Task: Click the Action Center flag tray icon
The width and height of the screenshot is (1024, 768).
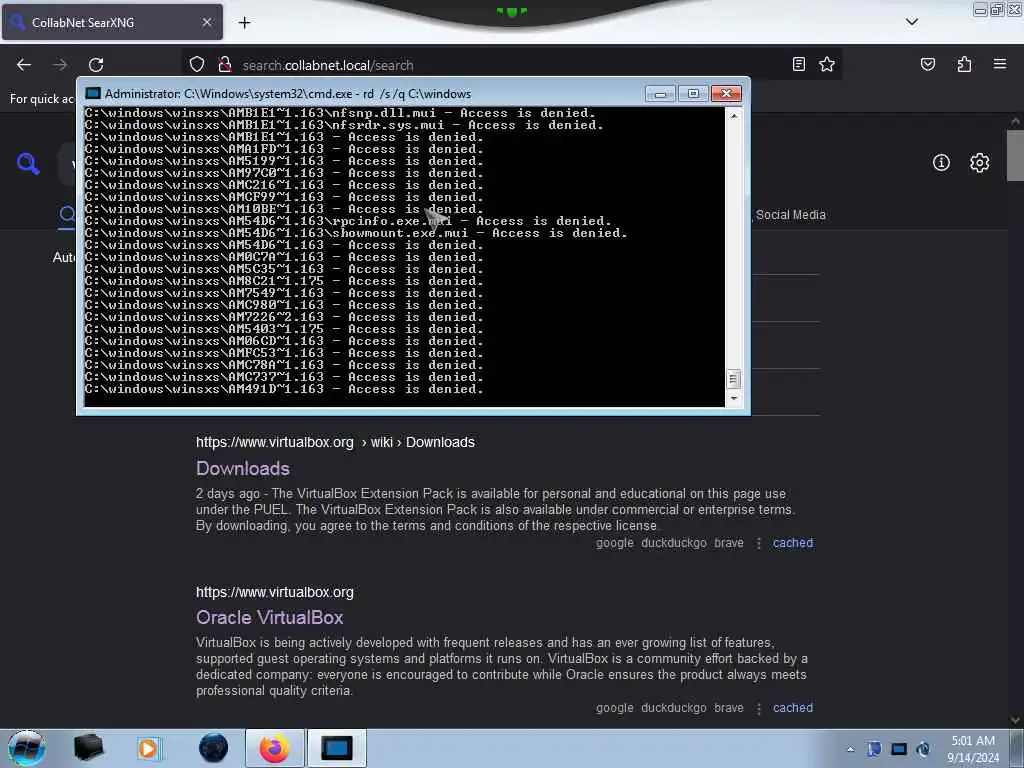Action: coord(874,749)
